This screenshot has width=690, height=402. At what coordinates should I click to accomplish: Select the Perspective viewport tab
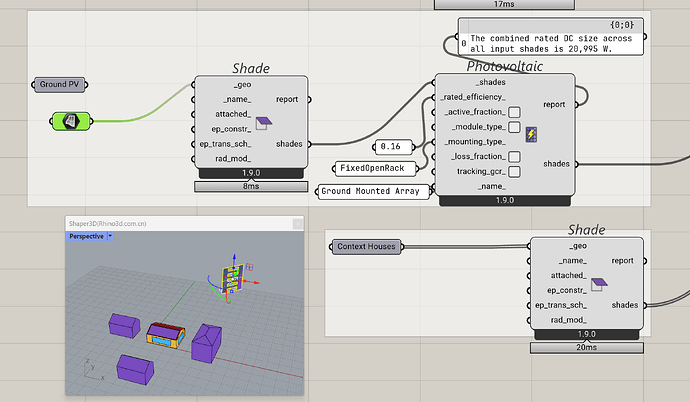click(85, 237)
